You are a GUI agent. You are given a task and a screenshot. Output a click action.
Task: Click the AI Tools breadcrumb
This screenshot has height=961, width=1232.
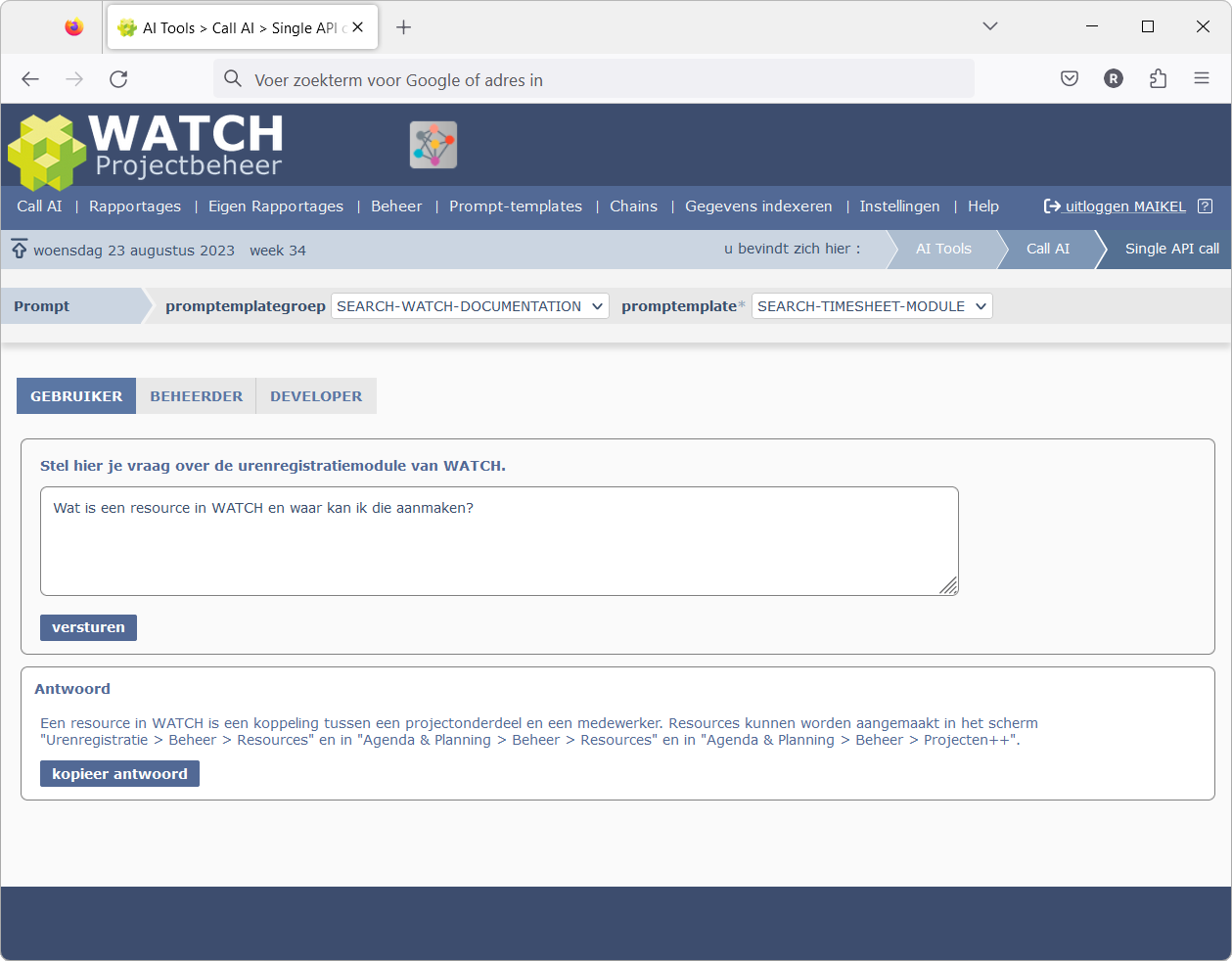[943, 249]
